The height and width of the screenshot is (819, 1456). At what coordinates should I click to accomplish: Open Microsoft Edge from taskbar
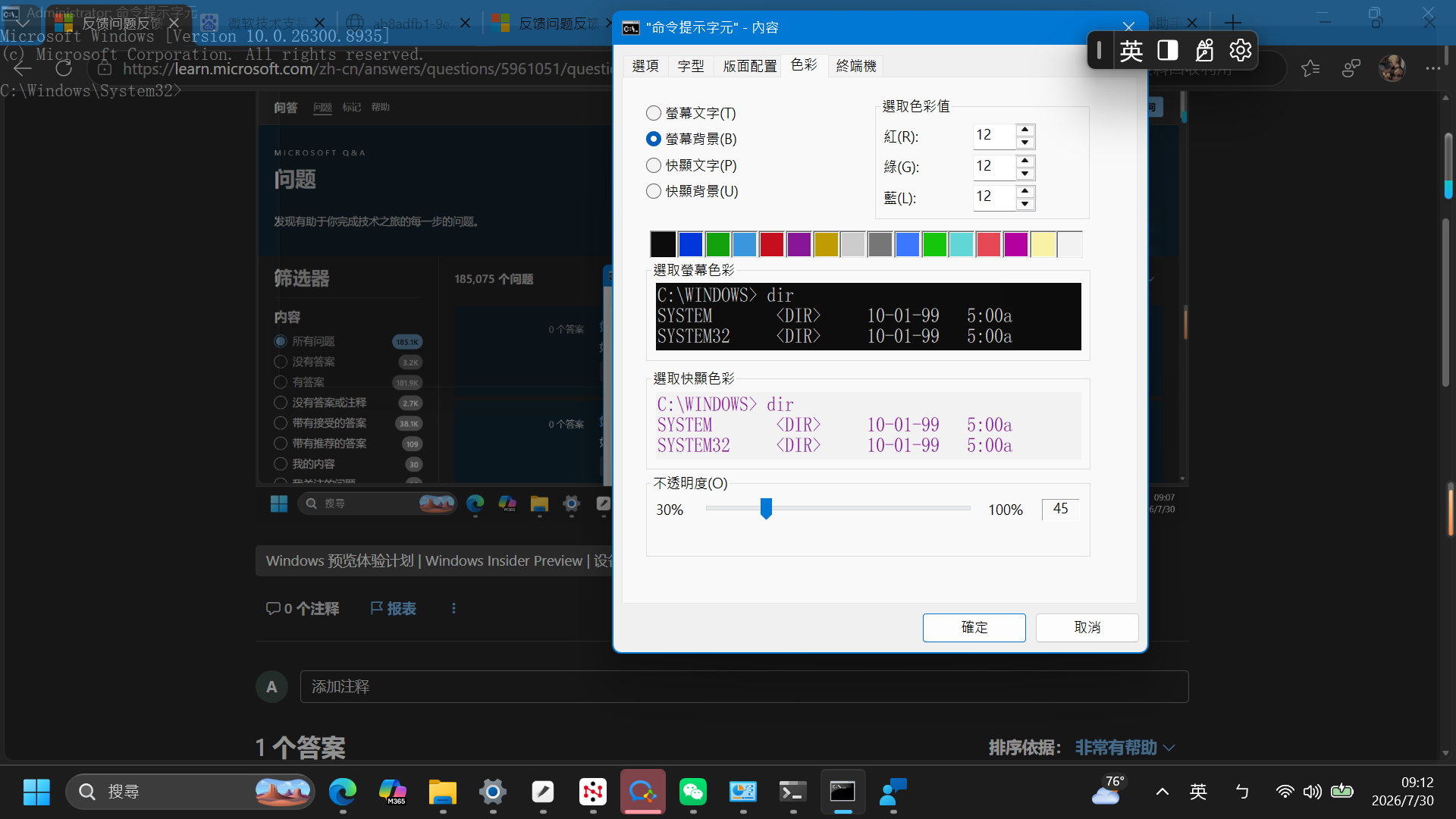pyautogui.click(x=343, y=792)
